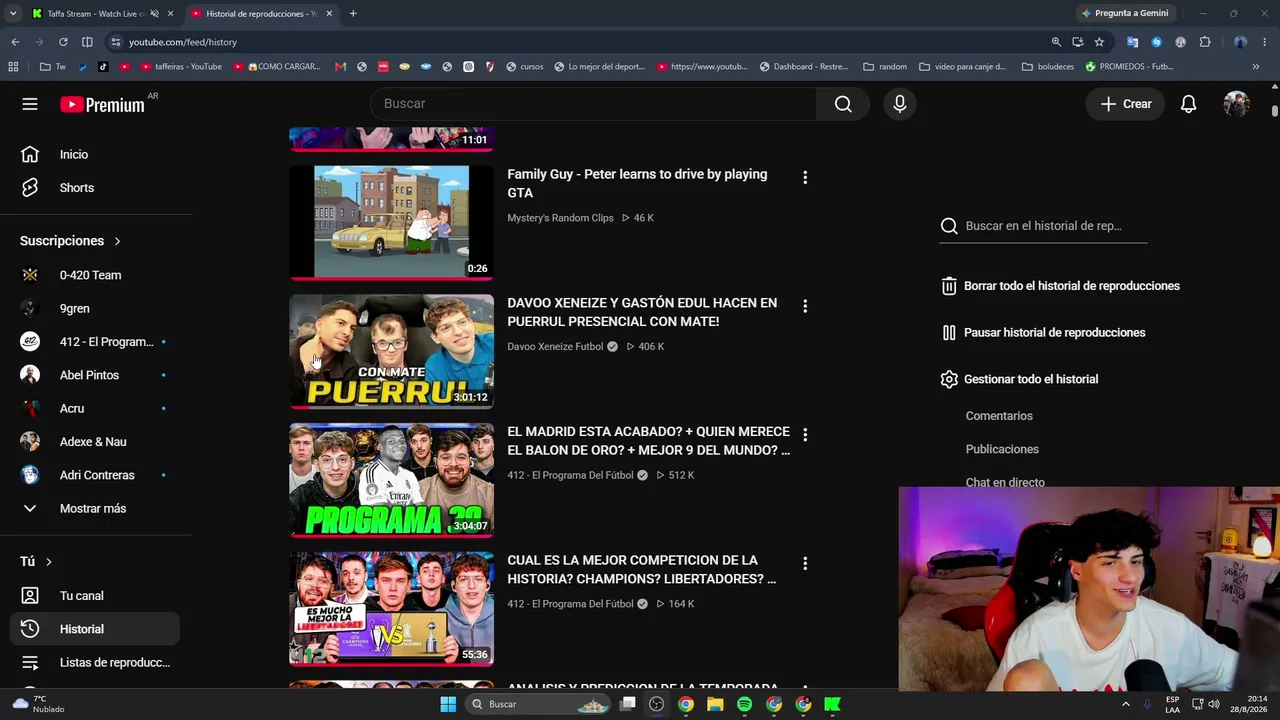Viewport: 1280px width, 720px height.
Task: Open the account avatar menu
Action: tap(1237, 104)
